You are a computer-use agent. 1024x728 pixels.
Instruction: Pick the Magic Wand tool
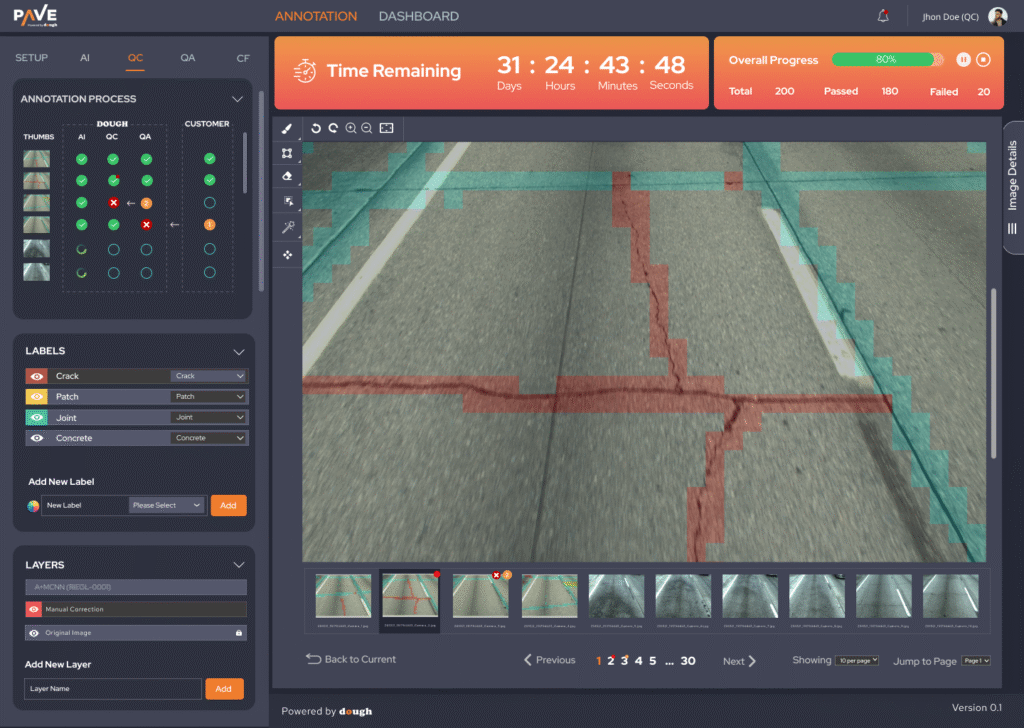click(x=287, y=227)
